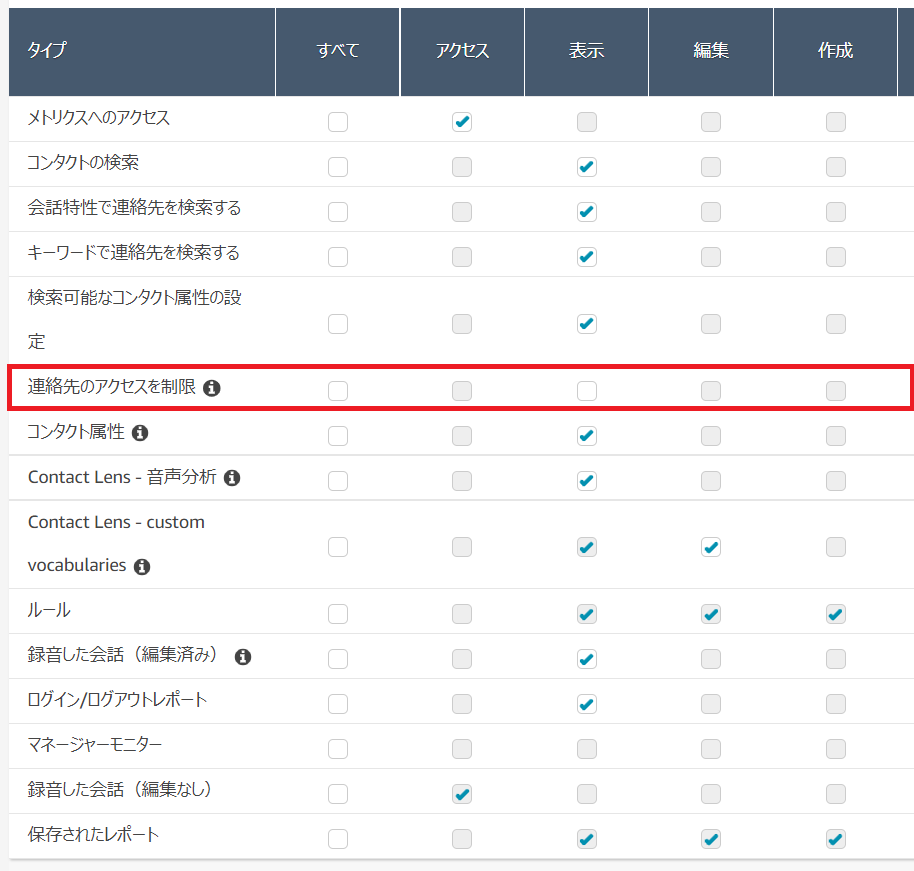Select the キーワードで連絡先を検索する row label
This screenshot has height=871, width=914.
click(133, 252)
